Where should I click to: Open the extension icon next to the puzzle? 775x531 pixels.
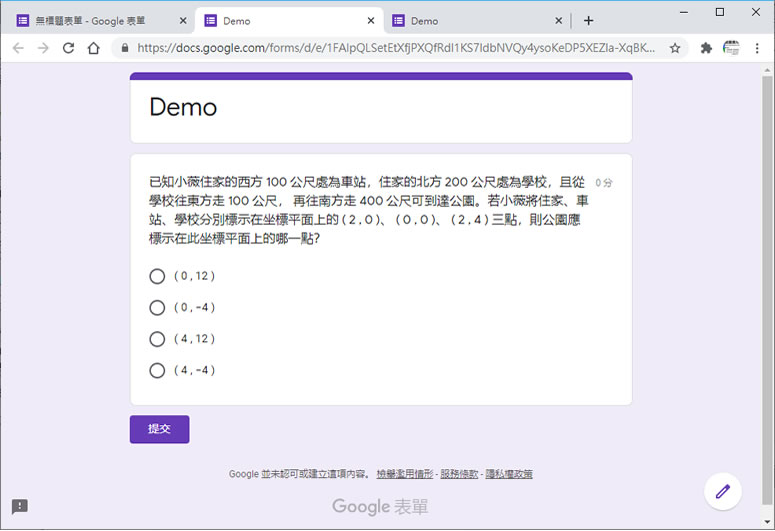click(x=731, y=48)
